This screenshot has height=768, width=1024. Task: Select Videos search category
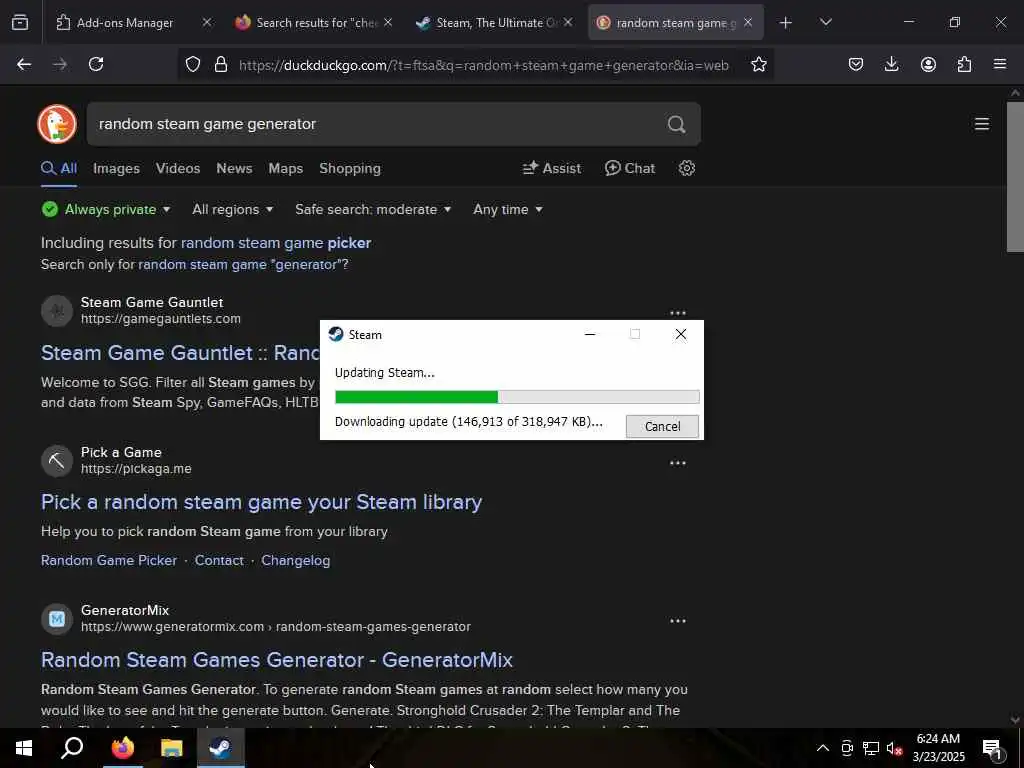178,168
